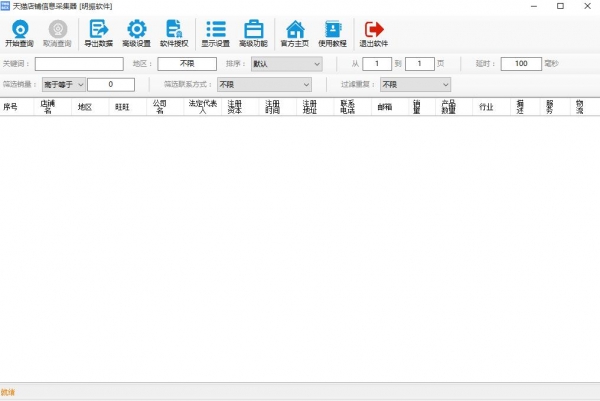The image size is (600, 401).
Task: Sort by the 销量 column header
Action: (x=416, y=106)
